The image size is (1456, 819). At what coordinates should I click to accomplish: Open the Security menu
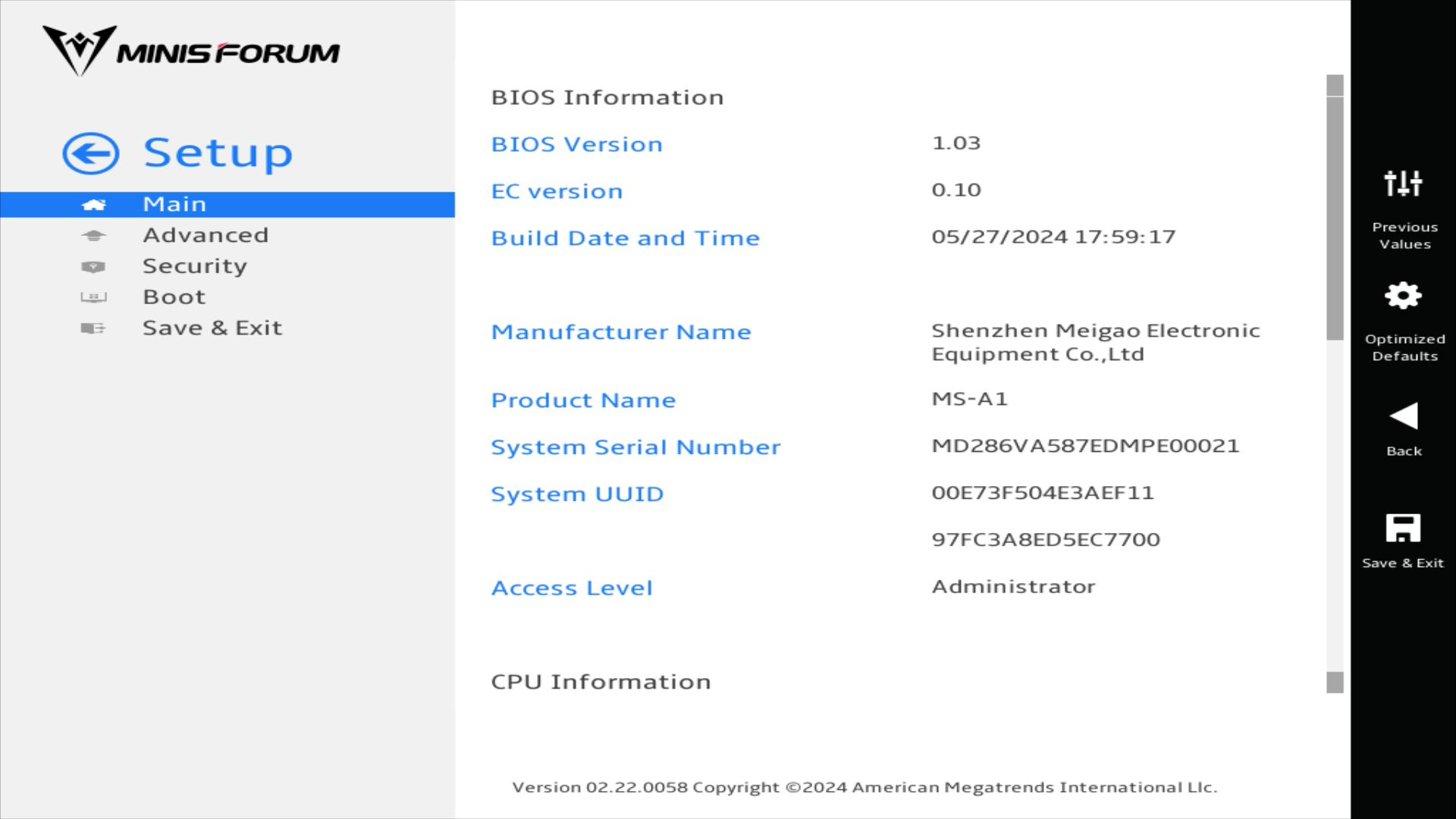click(195, 266)
